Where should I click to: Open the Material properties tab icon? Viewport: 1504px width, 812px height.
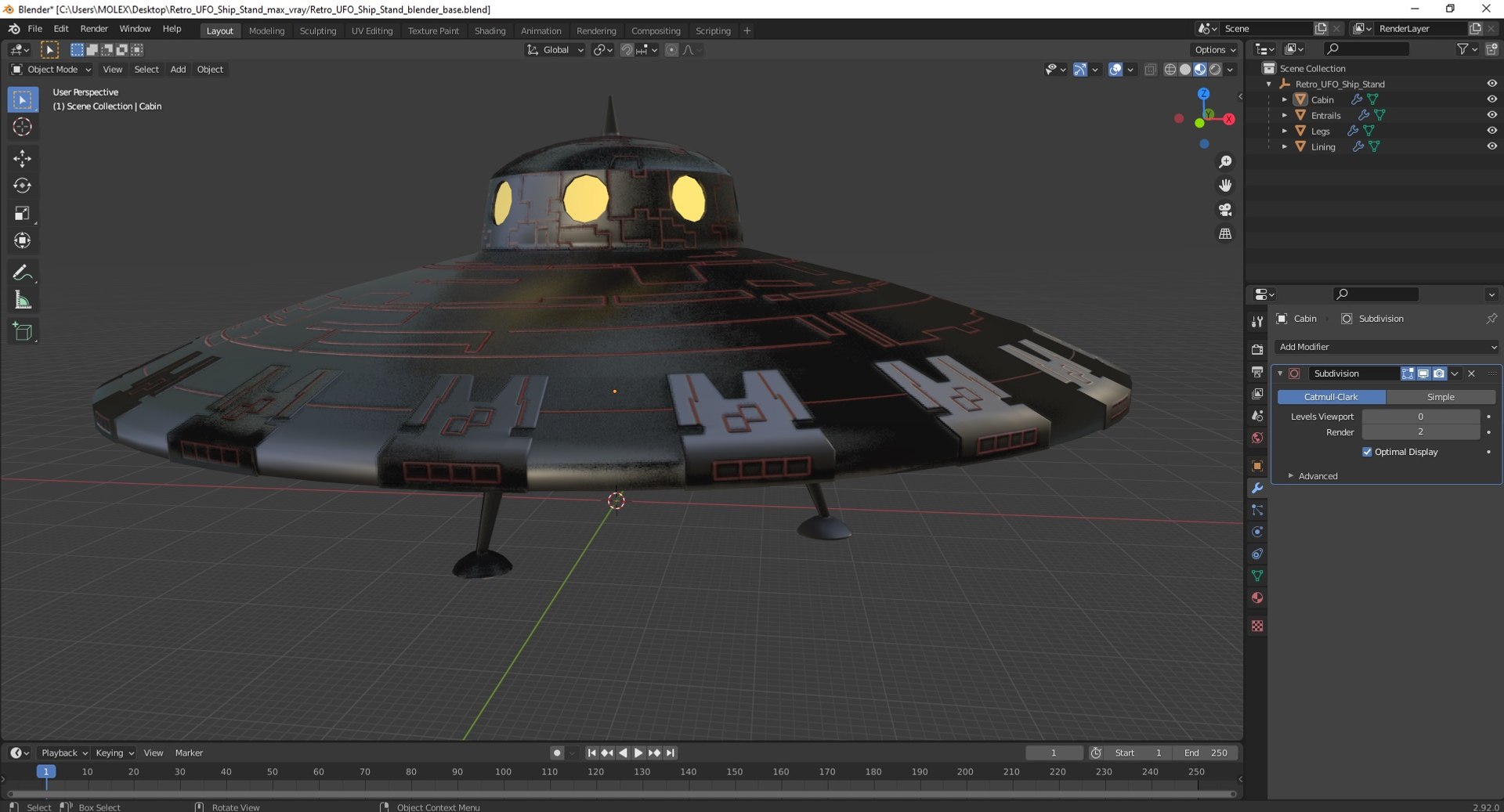(x=1257, y=598)
